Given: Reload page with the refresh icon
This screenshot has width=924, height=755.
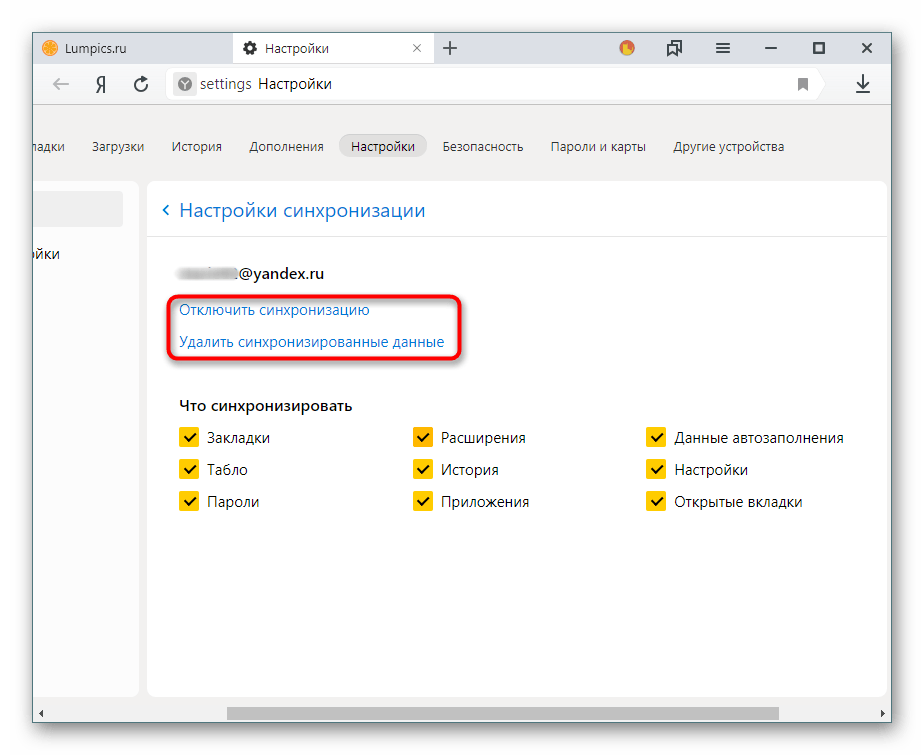Looking at the screenshot, I should coord(141,85).
